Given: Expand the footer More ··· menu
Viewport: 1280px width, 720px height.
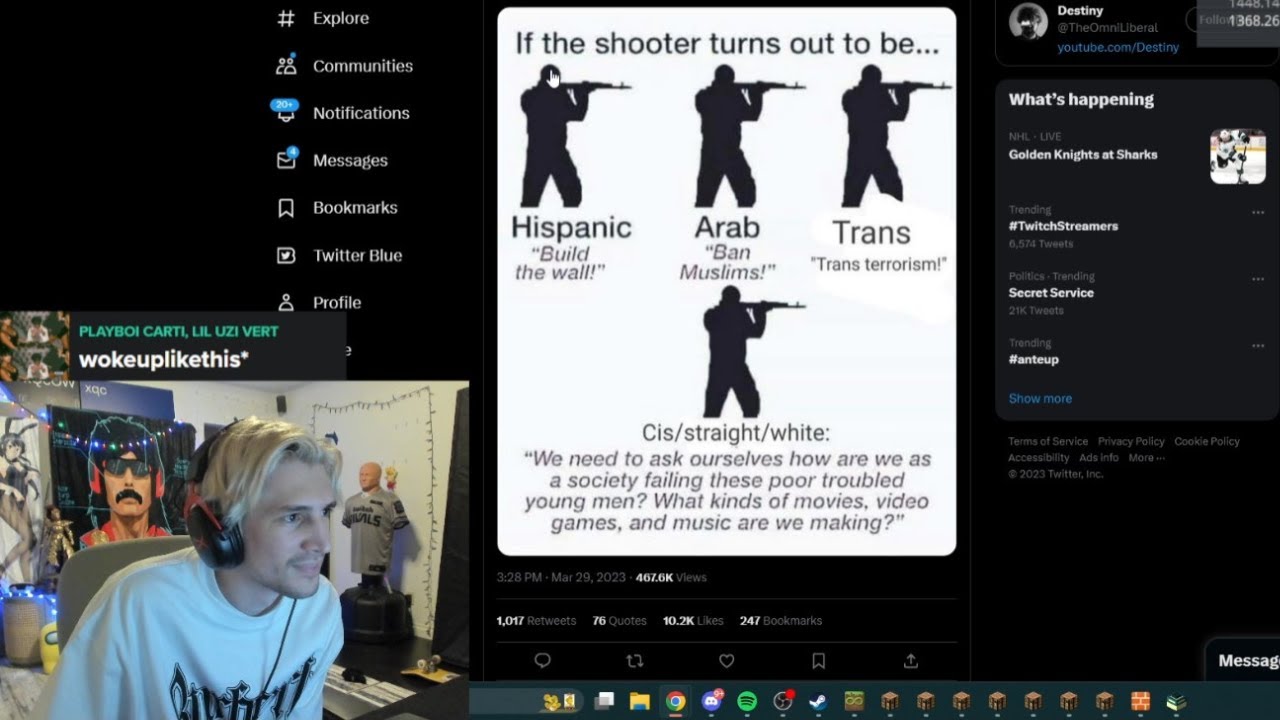Looking at the screenshot, I should [x=1147, y=457].
